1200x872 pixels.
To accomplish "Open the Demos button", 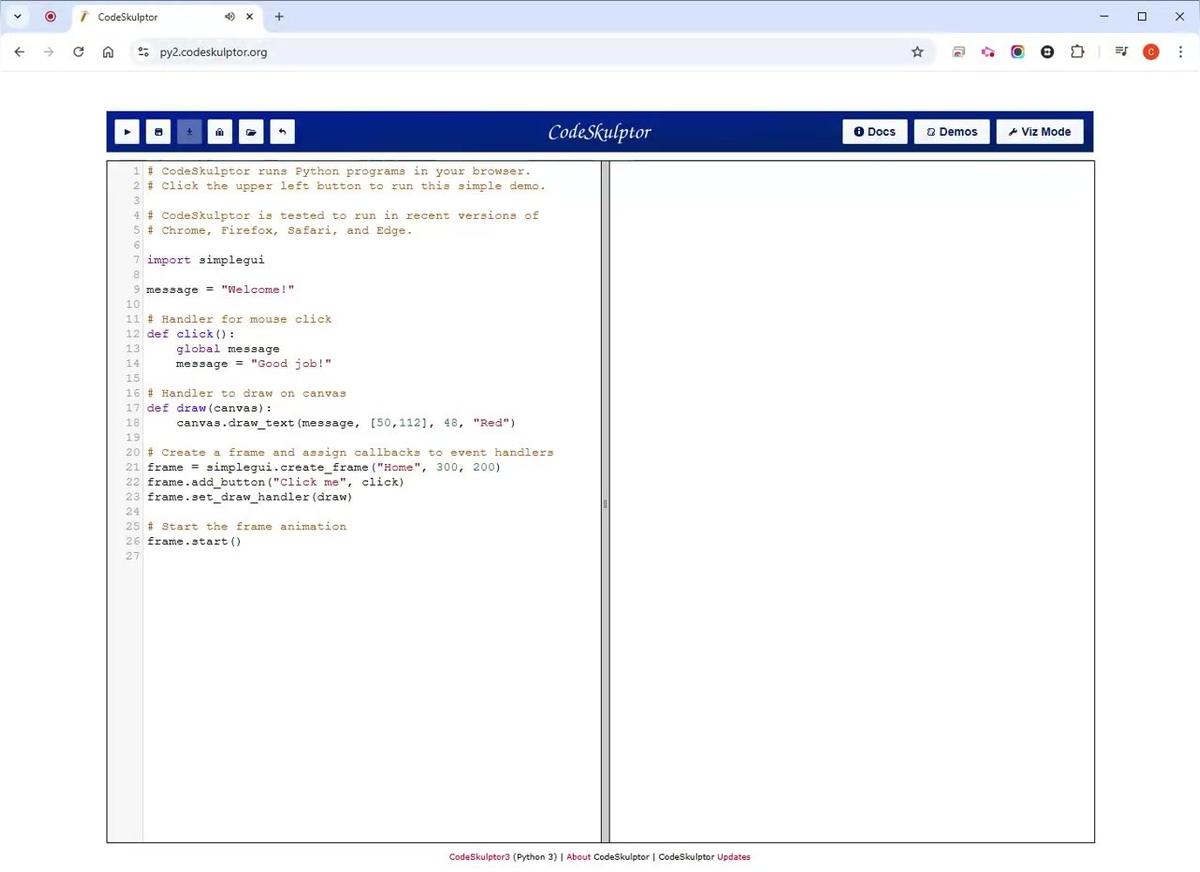I will coord(951,132).
